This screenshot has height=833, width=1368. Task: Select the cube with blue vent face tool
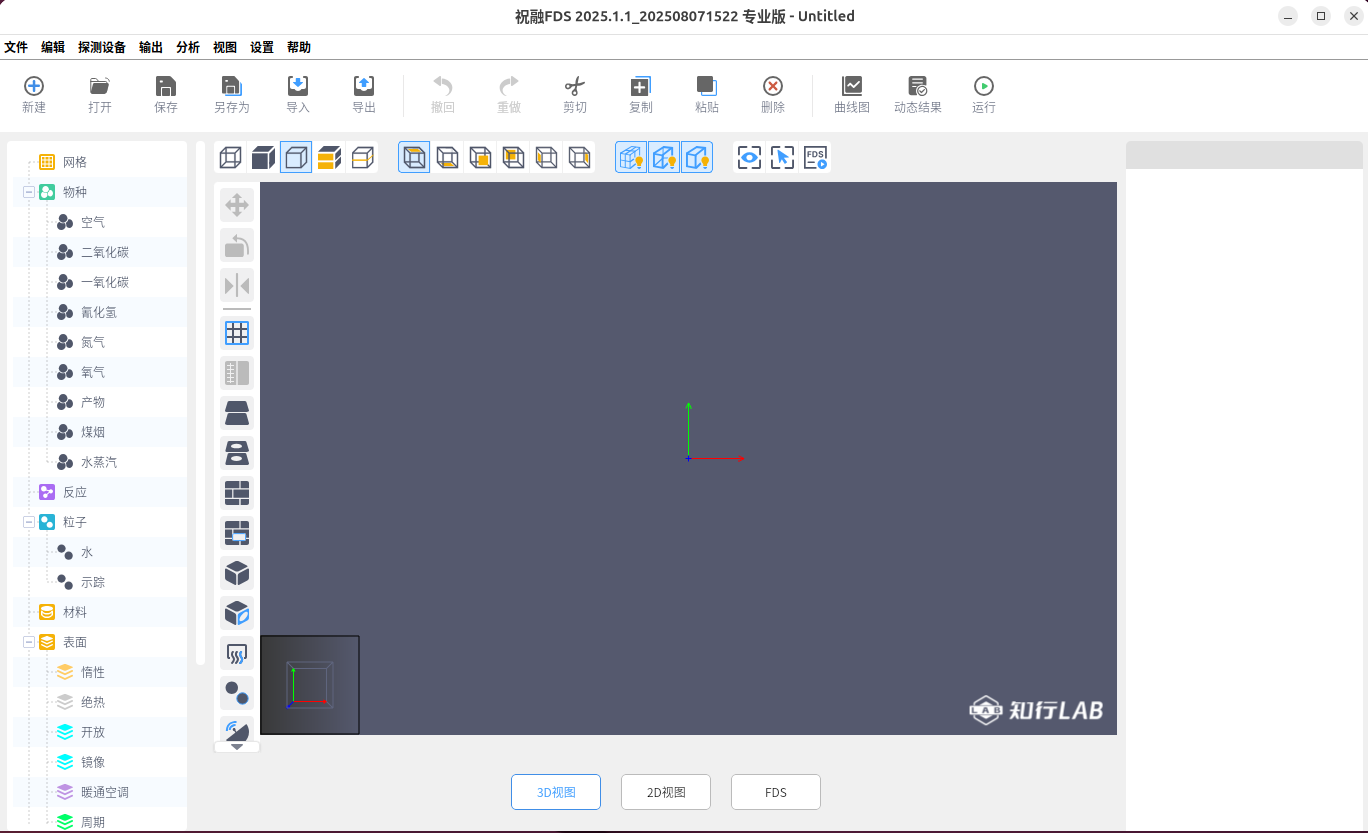[x=237, y=613]
